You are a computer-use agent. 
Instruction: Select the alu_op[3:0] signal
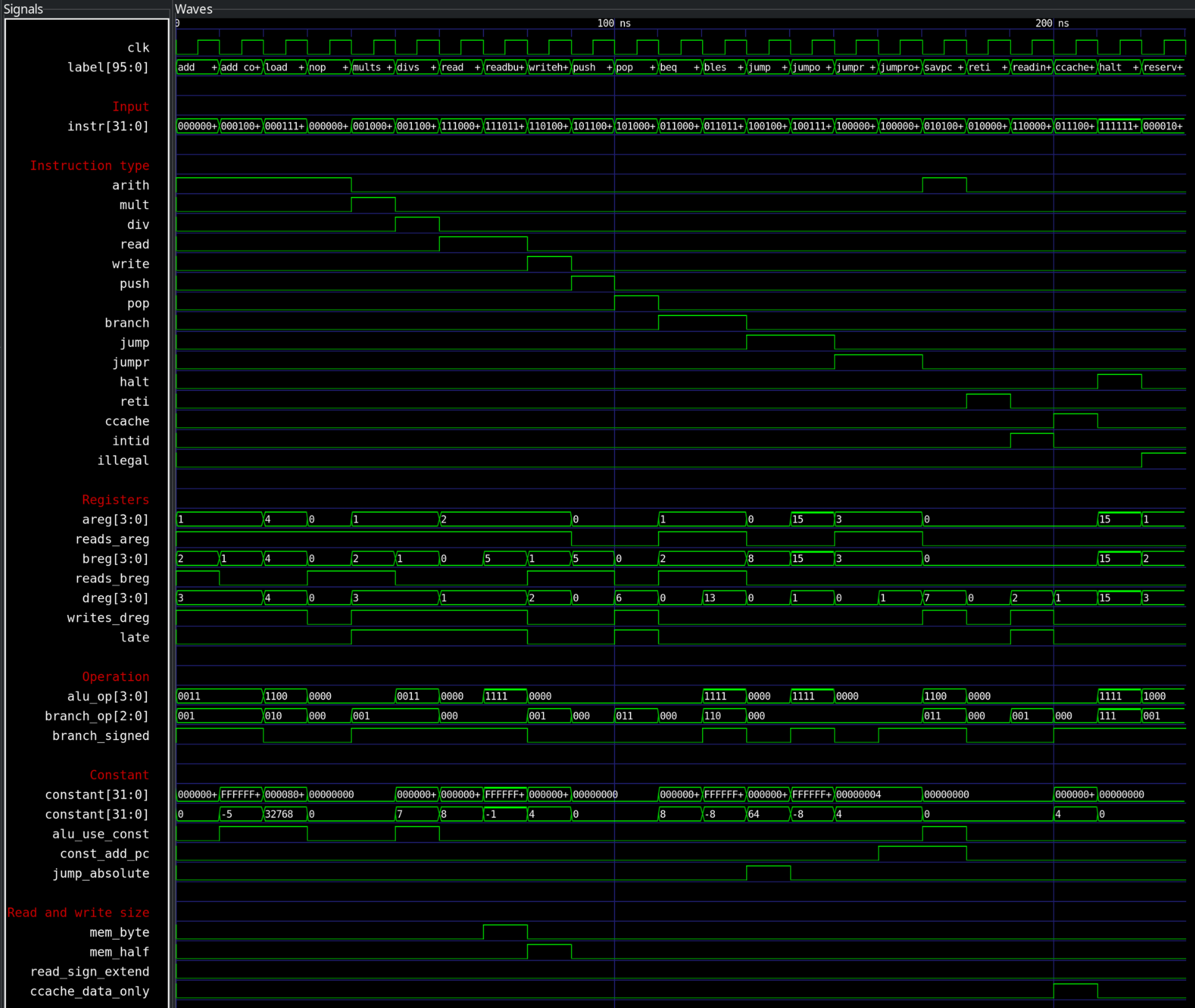[108, 697]
